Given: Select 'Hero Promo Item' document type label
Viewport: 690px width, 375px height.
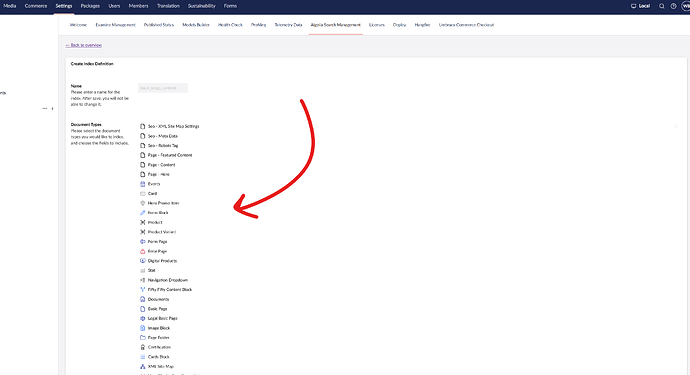Looking at the screenshot, I should (163, 203).
